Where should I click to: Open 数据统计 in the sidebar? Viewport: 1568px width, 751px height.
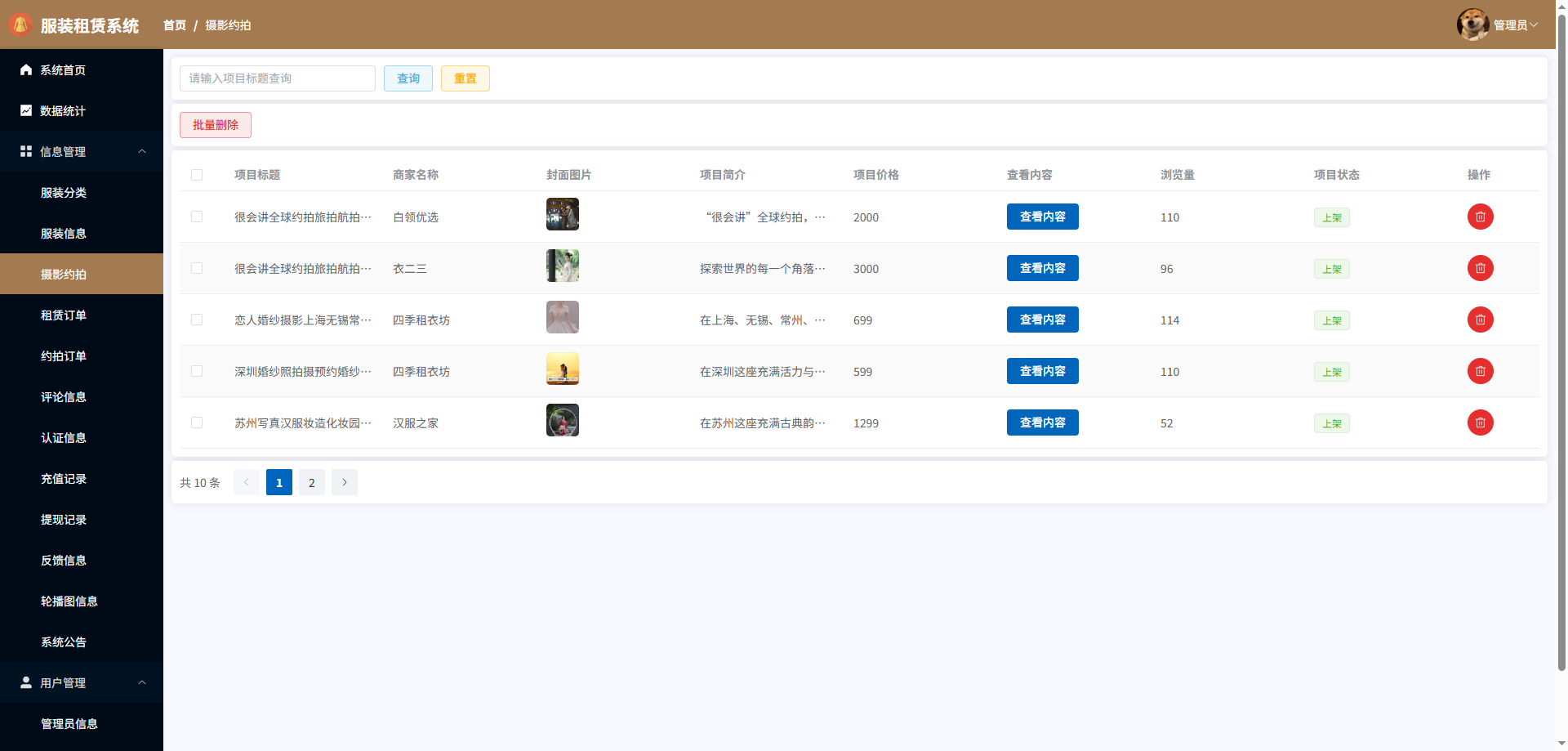pos(82,110)
